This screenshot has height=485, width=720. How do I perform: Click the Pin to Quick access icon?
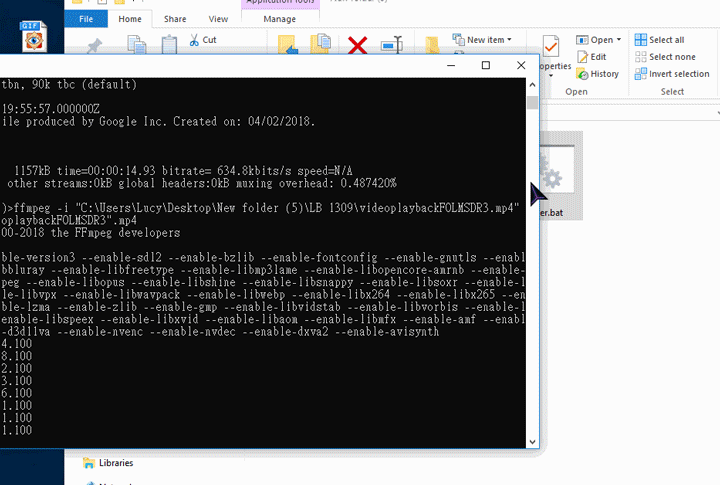coord(95,46)
